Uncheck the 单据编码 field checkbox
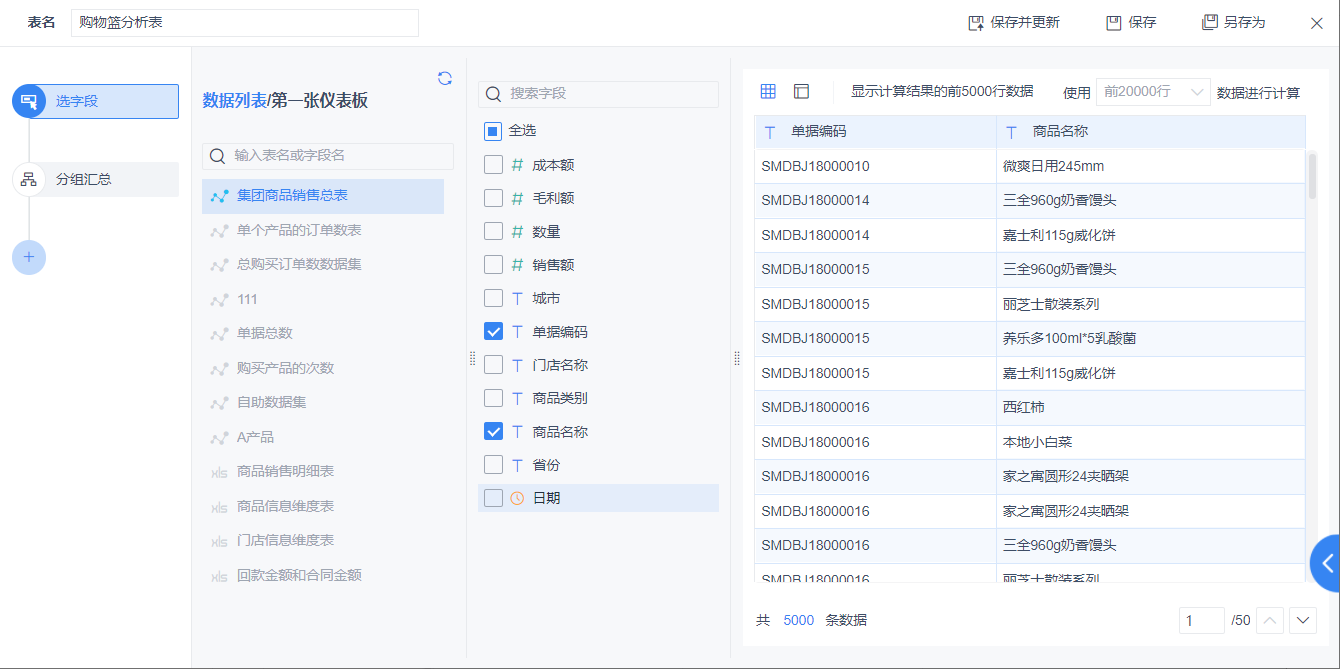This screenshot has width=1340, height=669. point(493,332)
